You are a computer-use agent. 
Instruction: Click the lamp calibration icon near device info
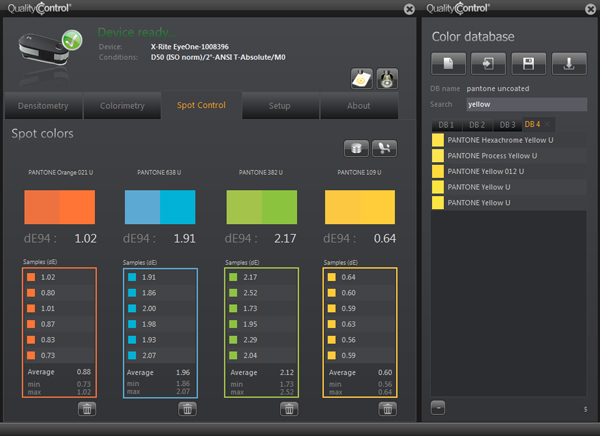point(387,79)
